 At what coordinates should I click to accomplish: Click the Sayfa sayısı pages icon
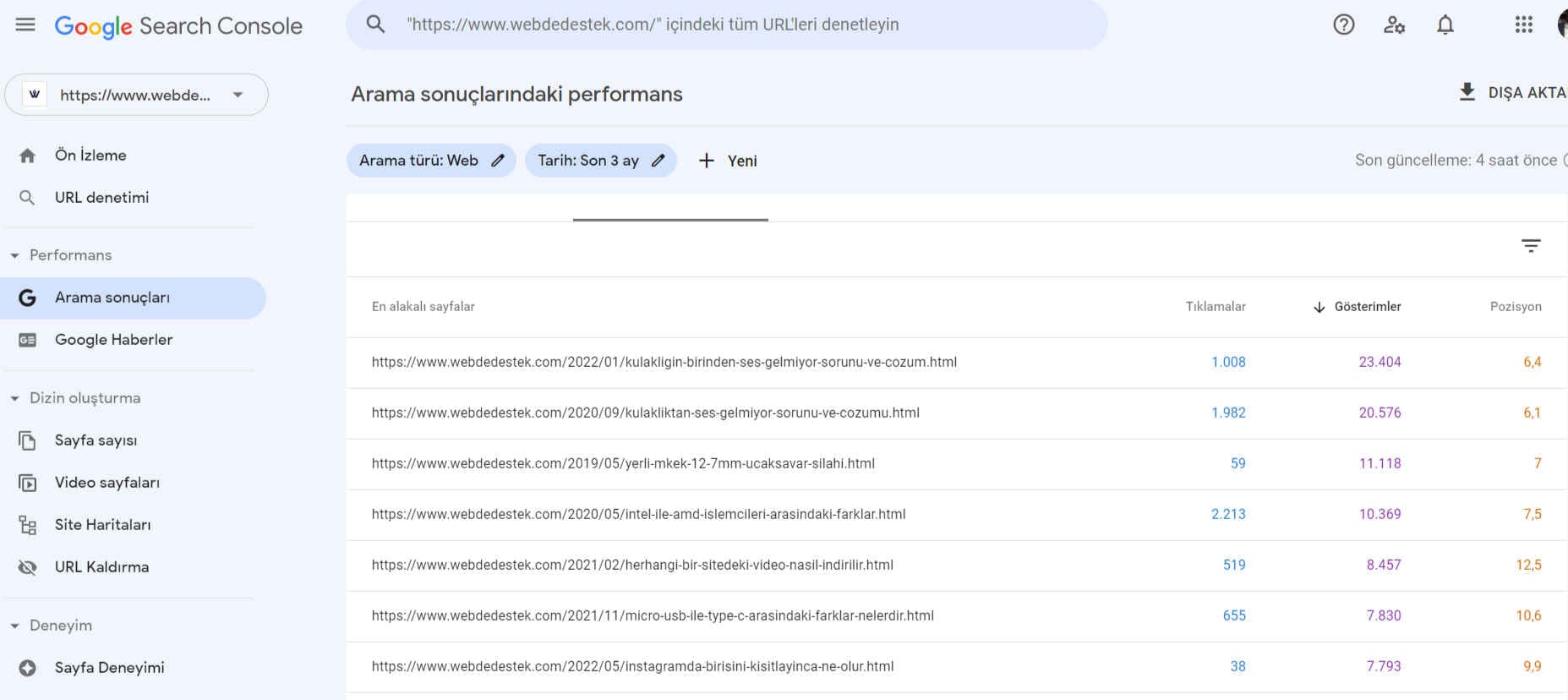28,440
